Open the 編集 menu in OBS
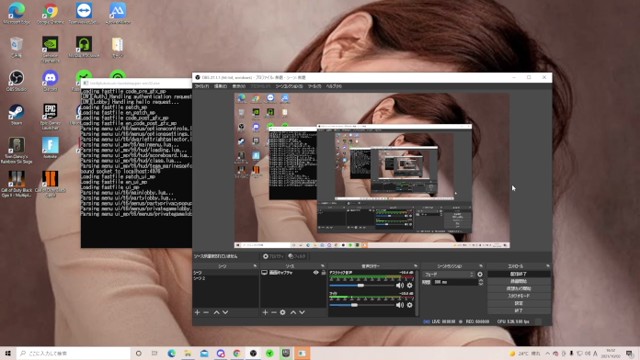Image resolution: width=640 pixels, height=360 pixels. [x=220, y=87]
